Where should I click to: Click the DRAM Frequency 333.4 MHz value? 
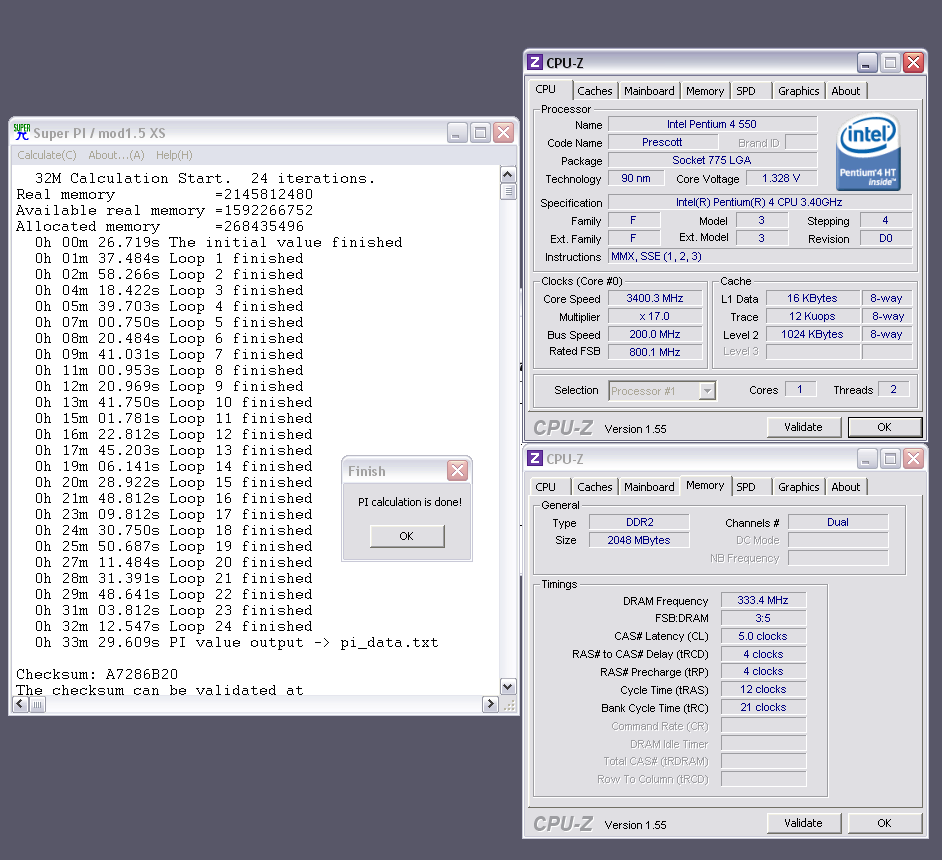(763, 601)
